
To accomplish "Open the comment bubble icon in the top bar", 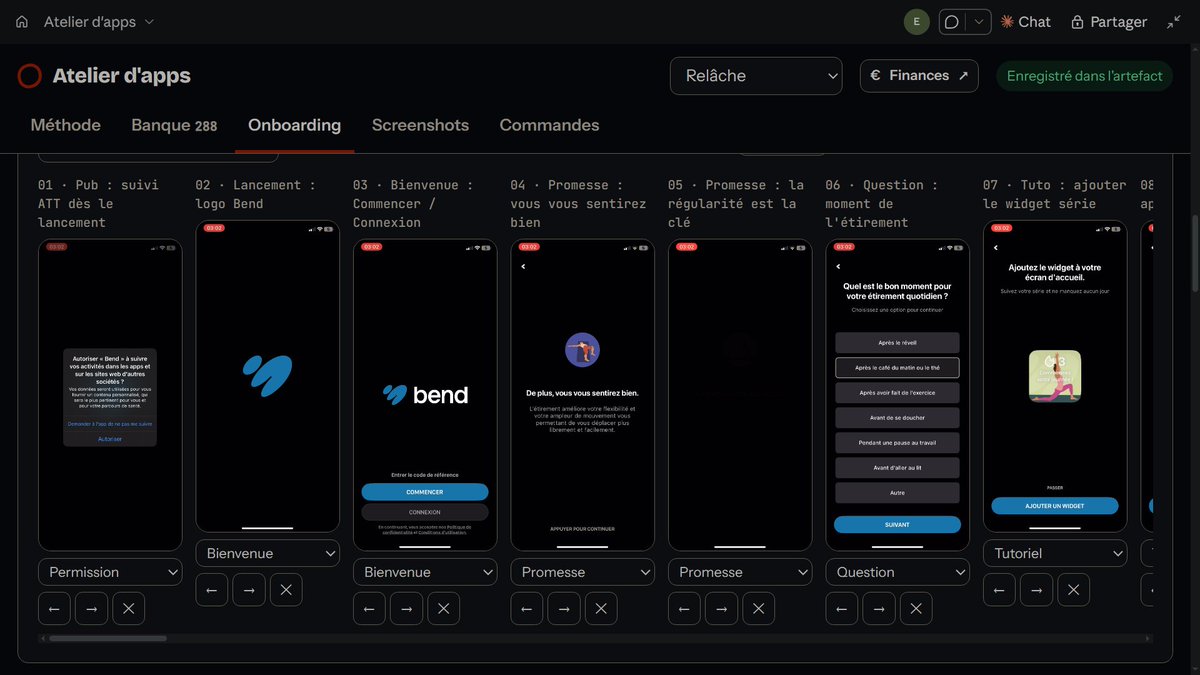I will (x=952, y=22).
